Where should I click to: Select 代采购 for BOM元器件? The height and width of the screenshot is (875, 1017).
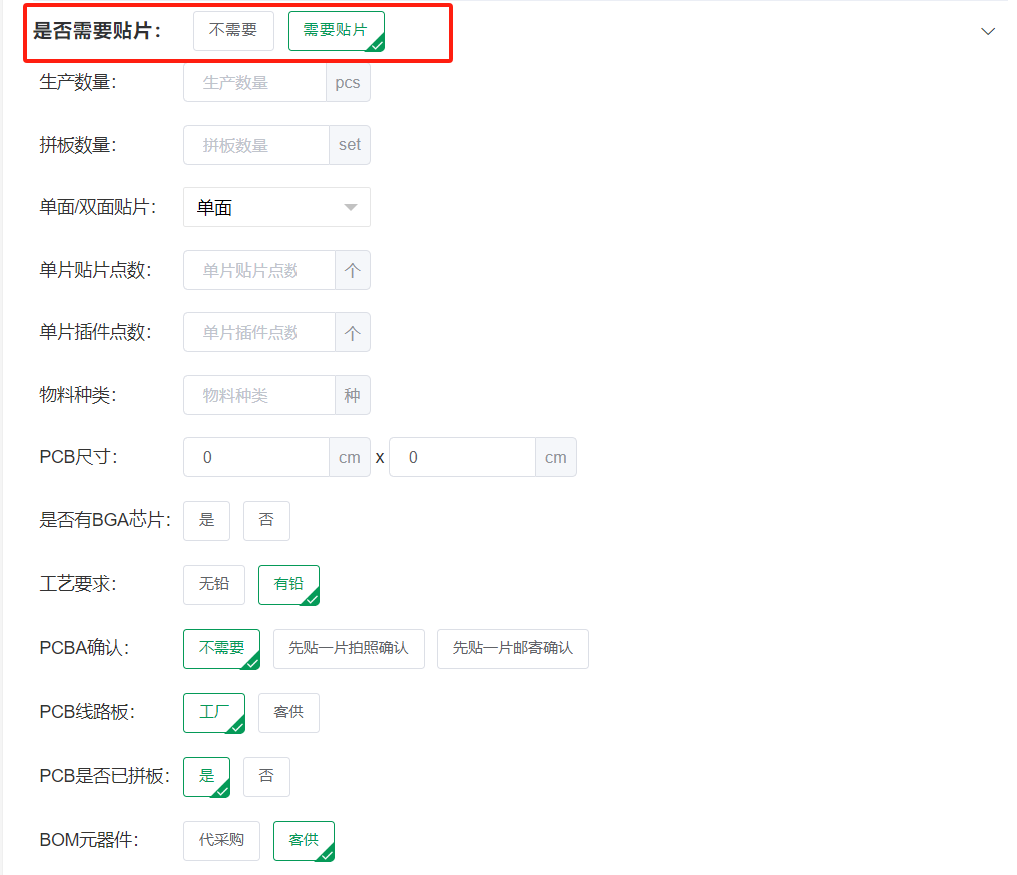pos(221,840)
